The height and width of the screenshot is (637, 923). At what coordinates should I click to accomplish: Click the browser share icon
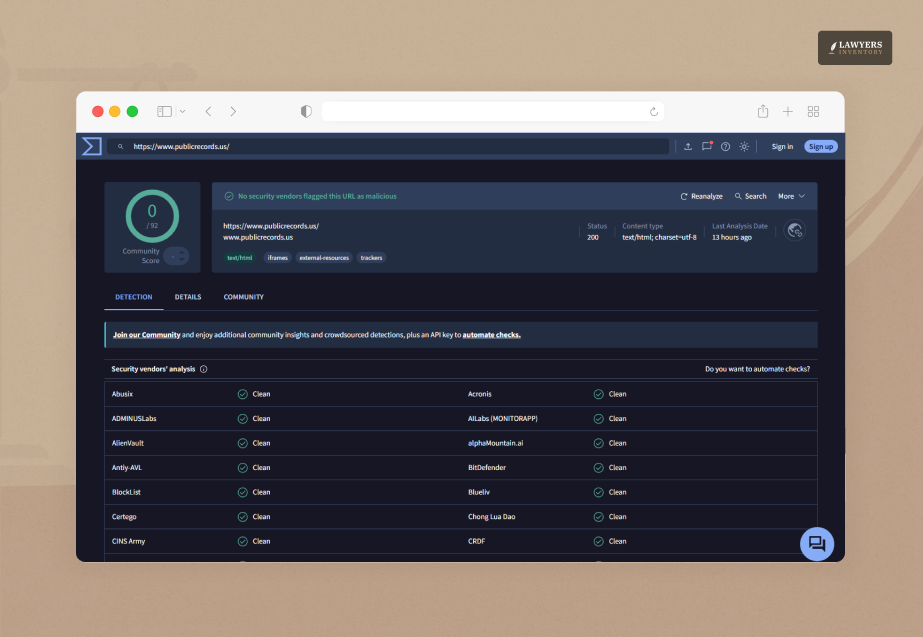click(x=763, y=111)
